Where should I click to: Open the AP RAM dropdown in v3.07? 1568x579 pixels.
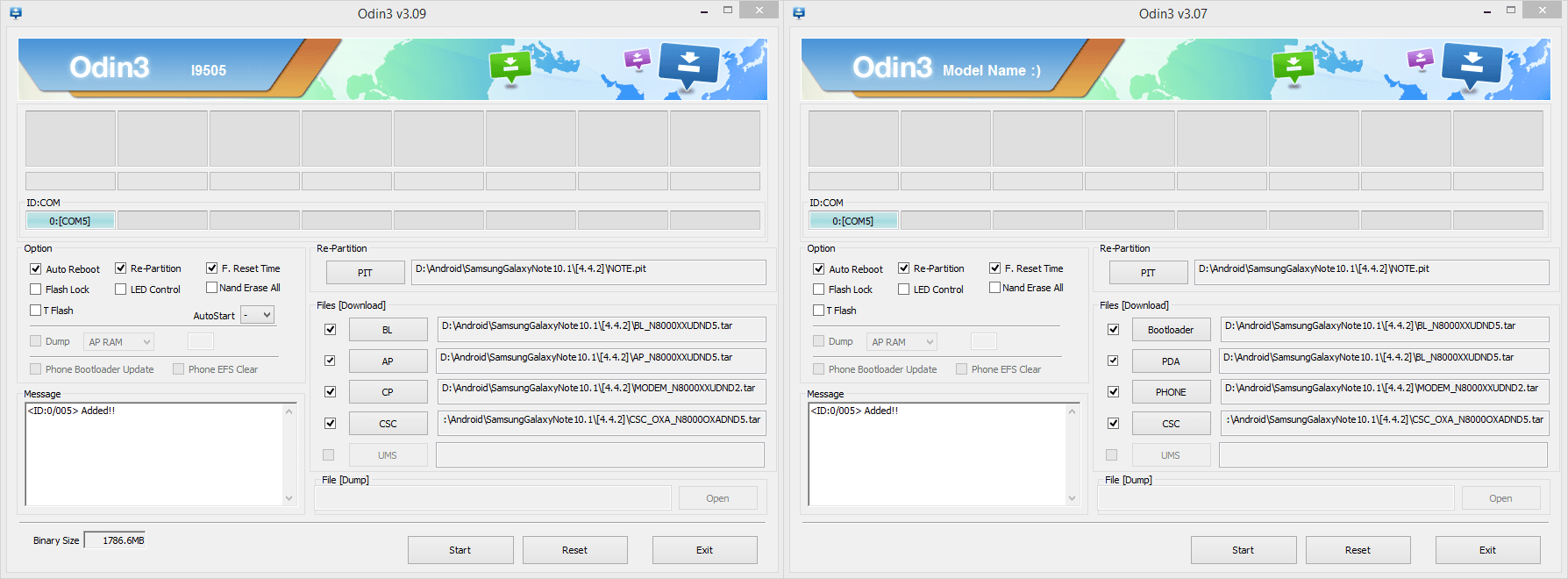click(902, 342)
